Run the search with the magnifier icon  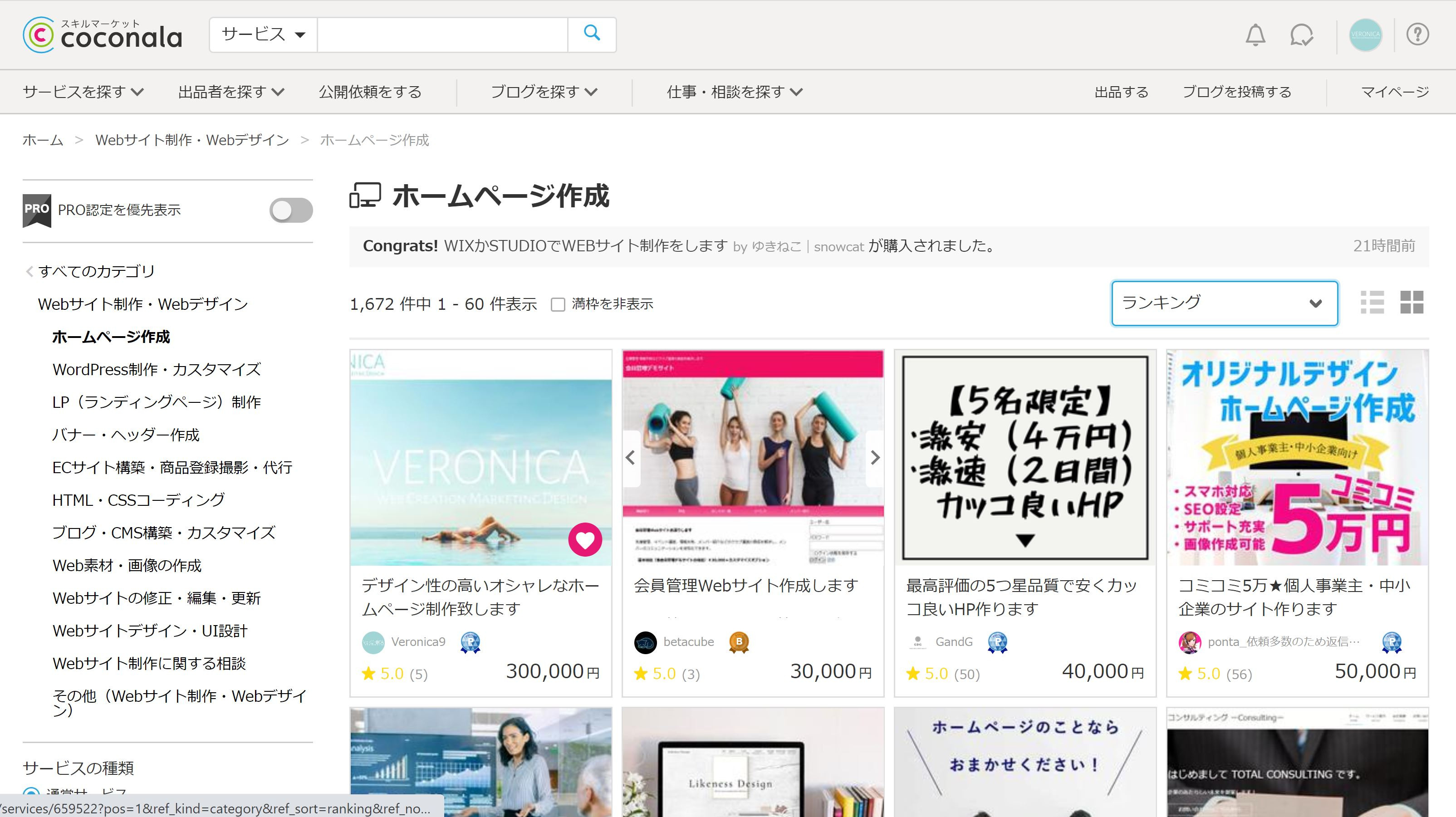tap(591, 34)
